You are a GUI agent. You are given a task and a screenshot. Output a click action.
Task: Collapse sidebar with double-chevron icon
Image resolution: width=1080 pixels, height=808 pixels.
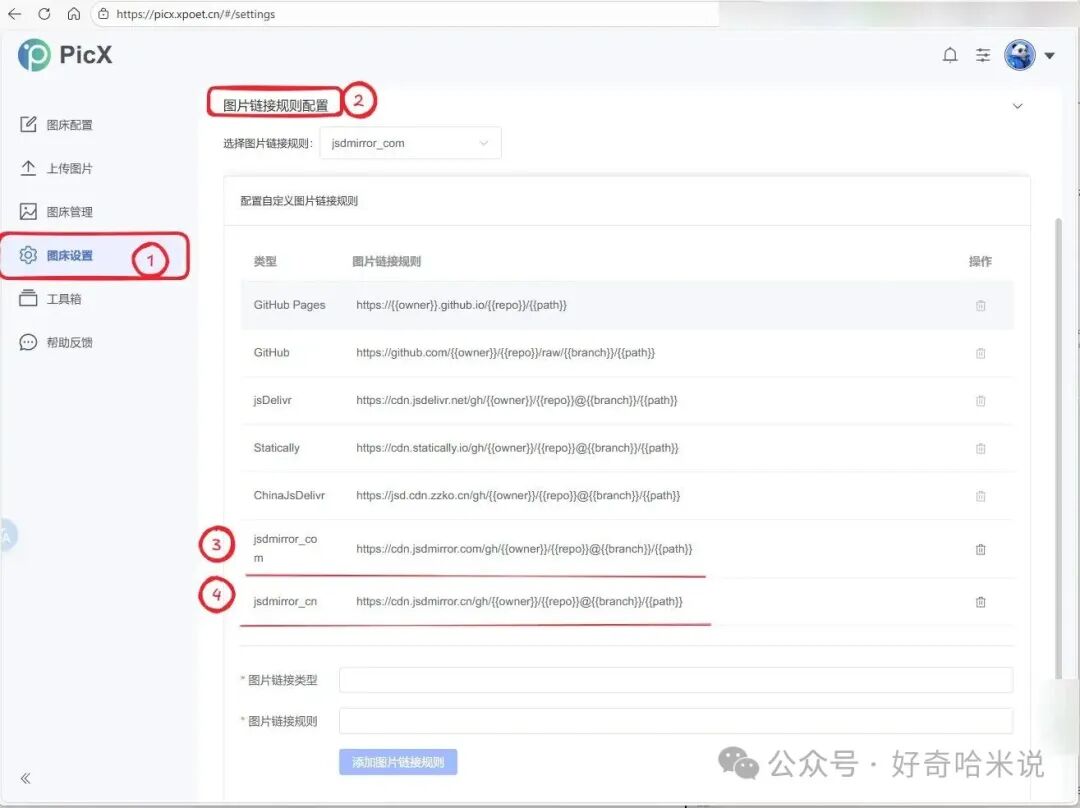25,778
